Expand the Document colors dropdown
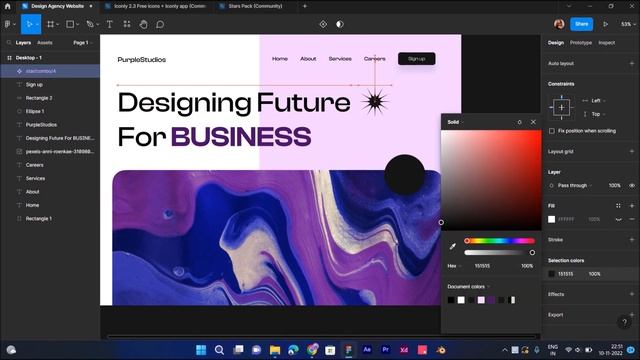Screen dimensions: 640x360 pos(468,287)
